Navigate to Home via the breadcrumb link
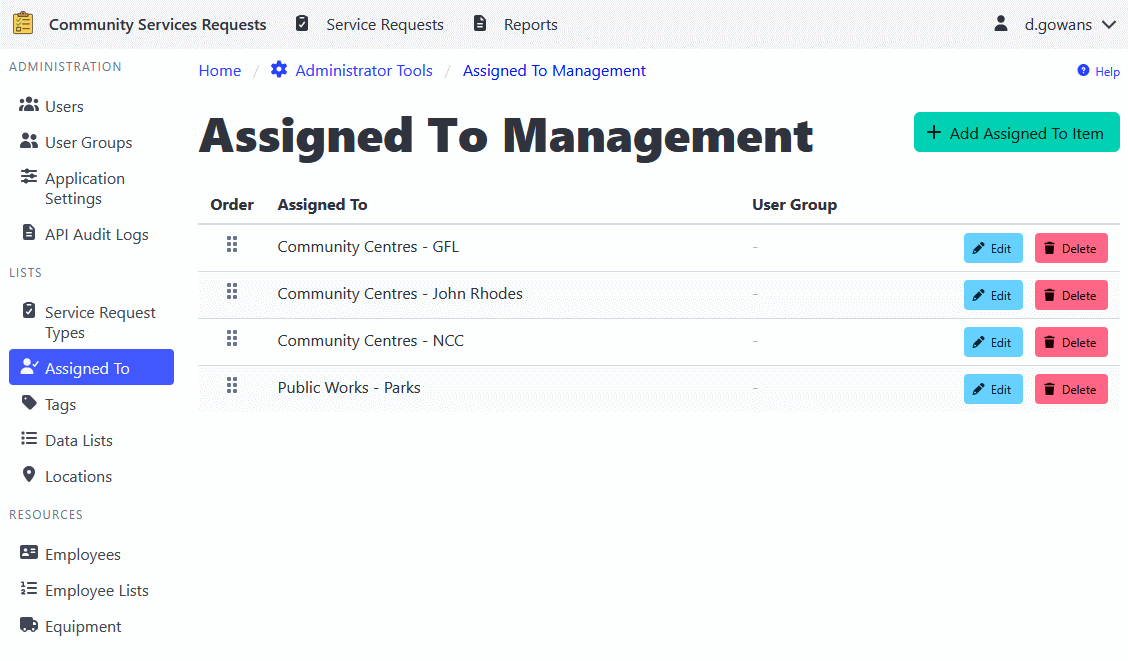This screenshot has height=661, width=1128. pyautogui.click(x=219, y=70)
